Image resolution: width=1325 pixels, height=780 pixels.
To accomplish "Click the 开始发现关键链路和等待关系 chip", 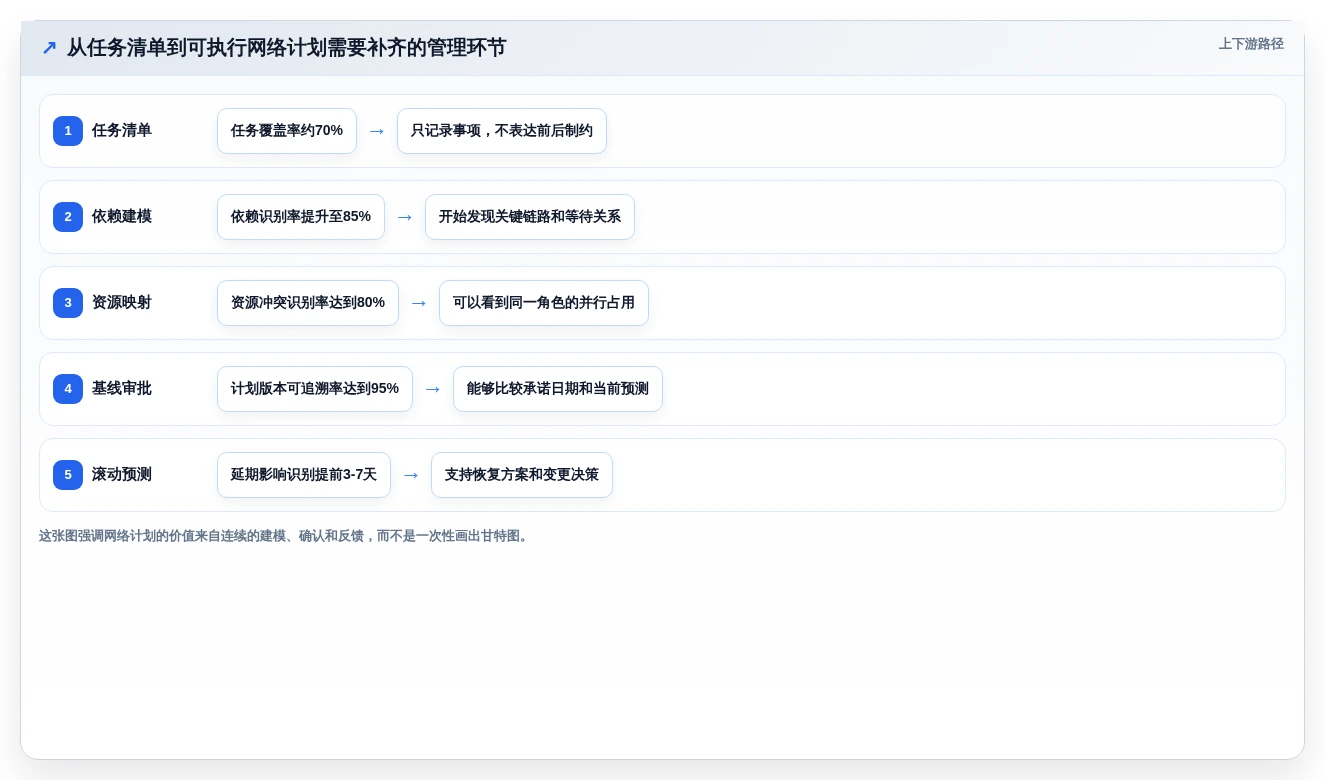I will pos(530,217).
